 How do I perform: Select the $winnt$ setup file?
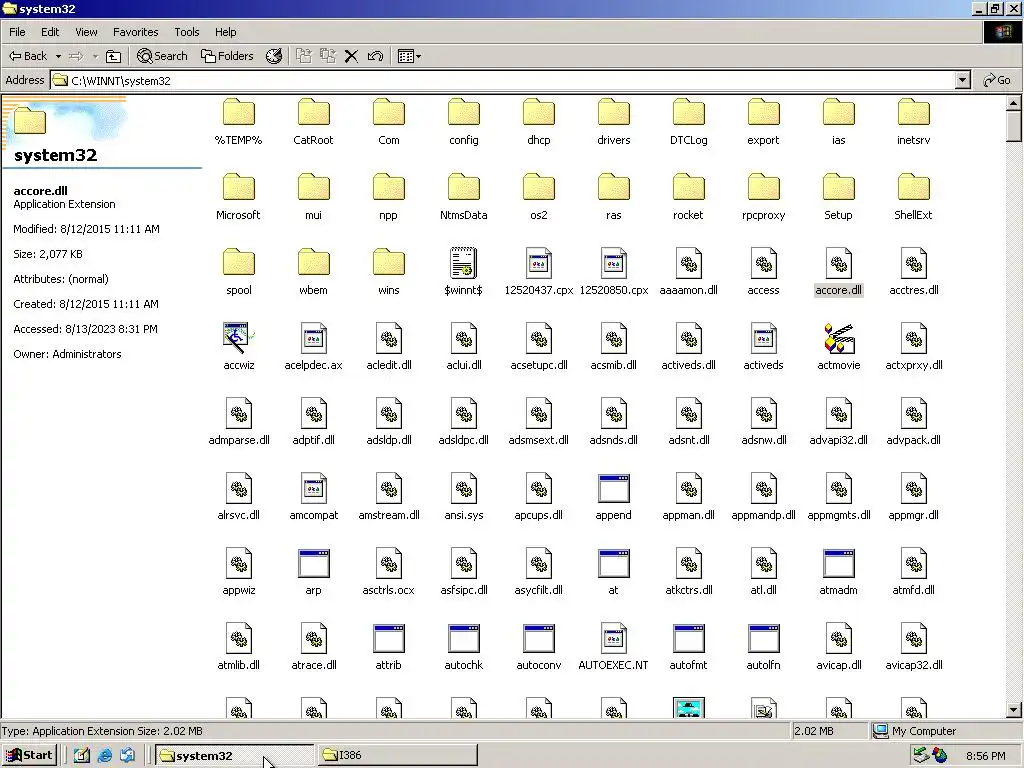click(464, 273)
